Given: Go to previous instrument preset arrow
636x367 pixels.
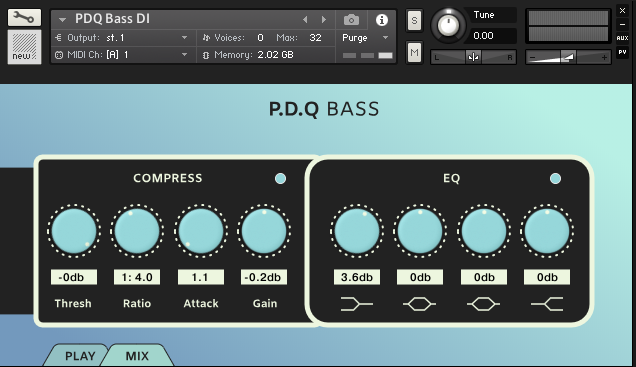Looking at the screenshot, I should [305, 19].
